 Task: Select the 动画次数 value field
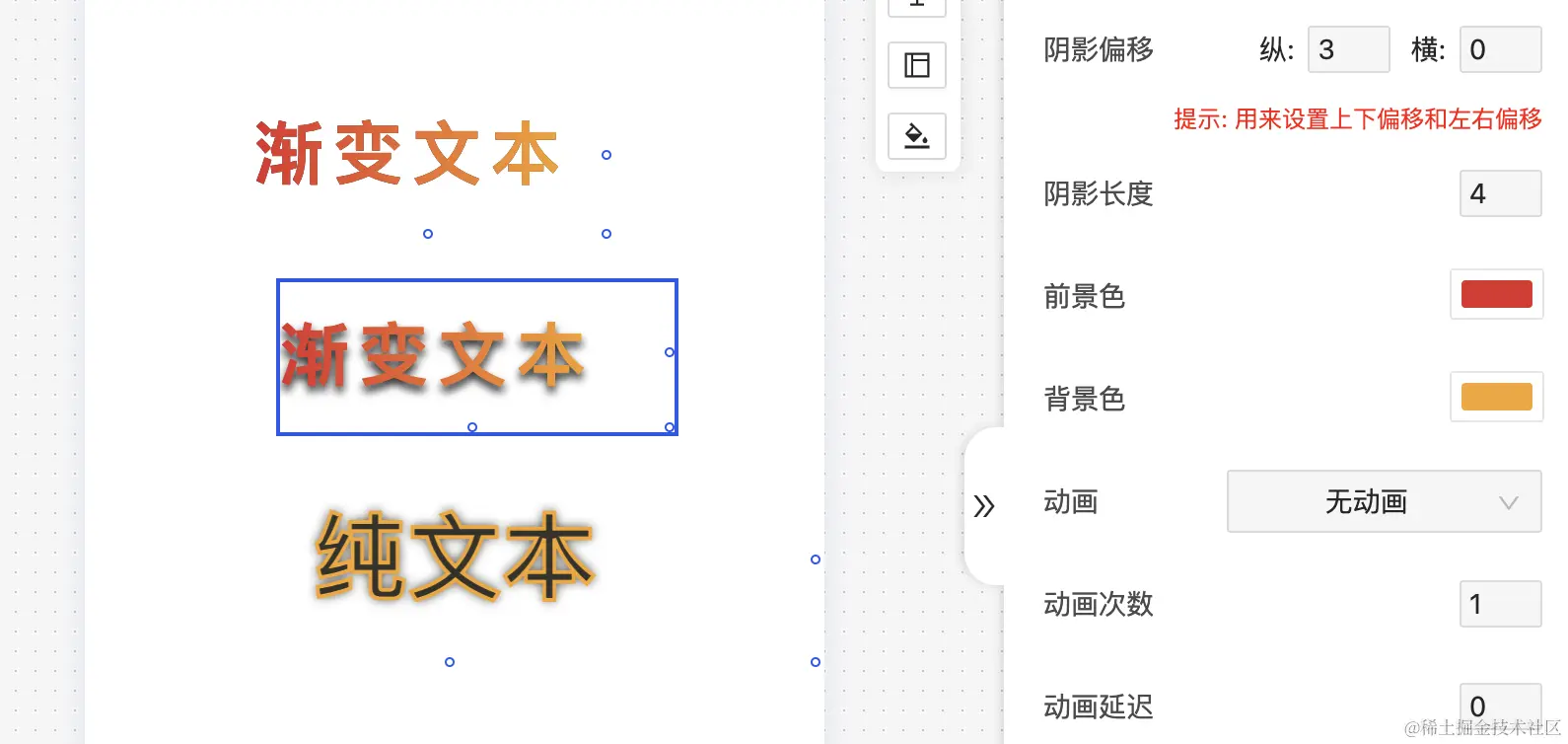click(1500, 604)
